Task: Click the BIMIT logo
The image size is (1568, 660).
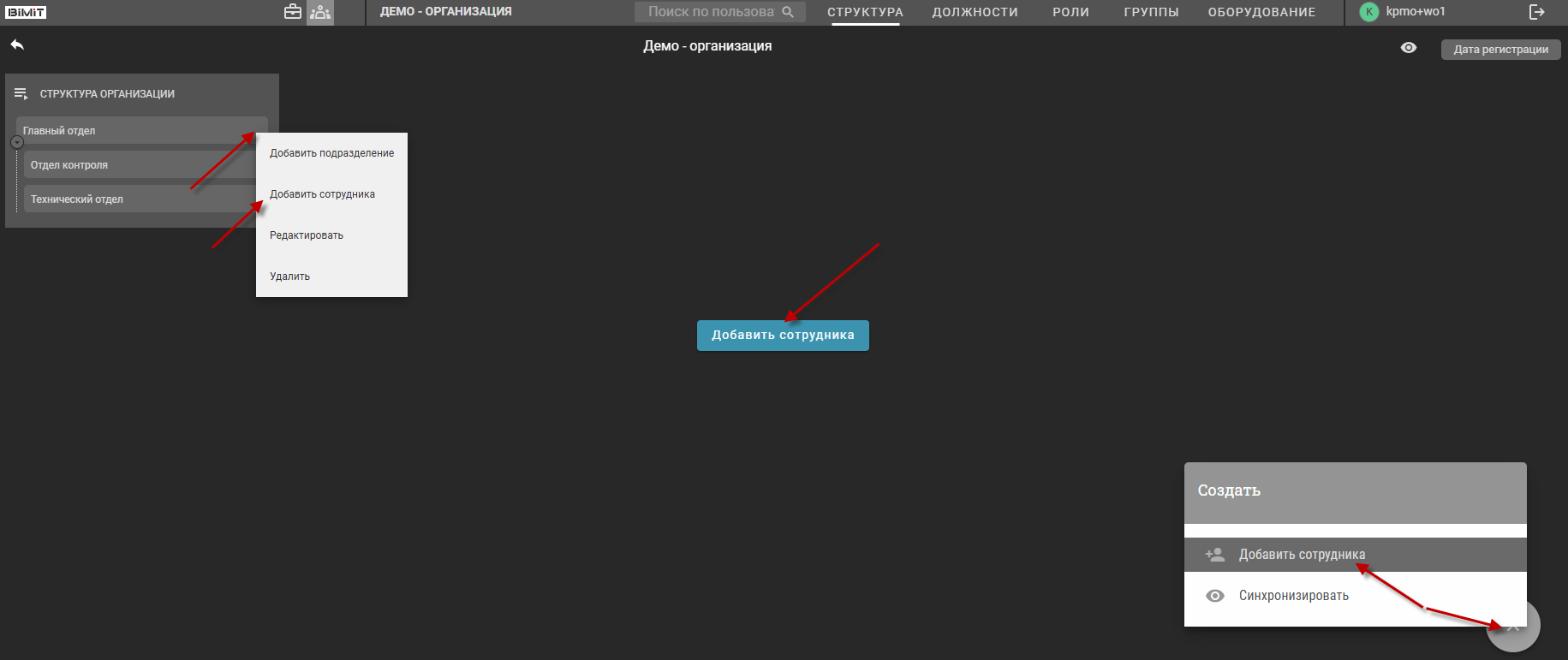Action: pyautogui.click(x=27, y=12)
